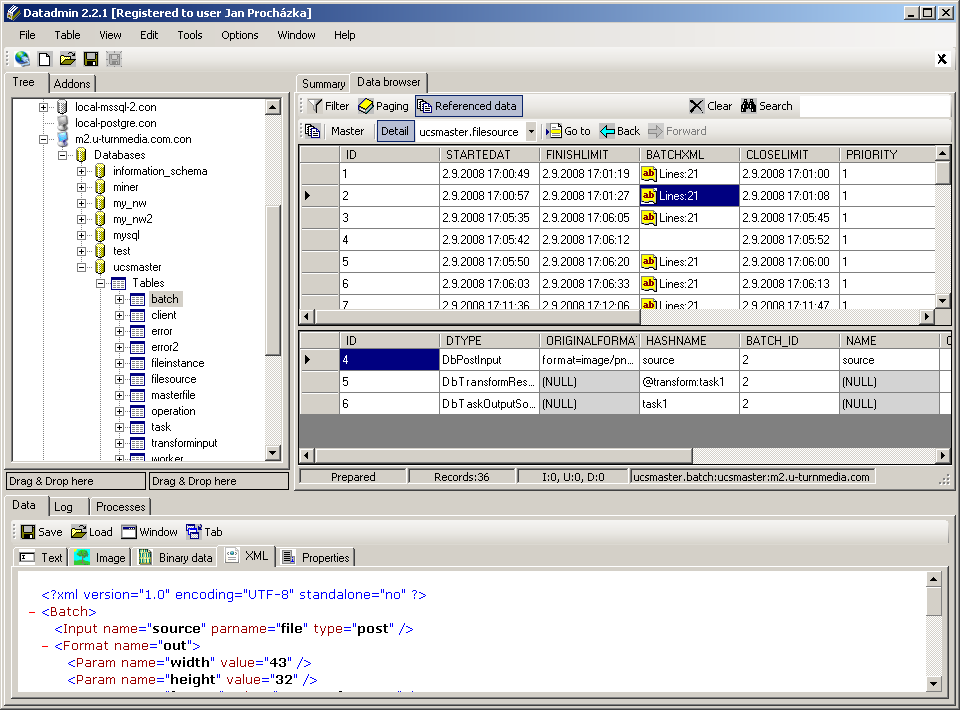
Task: Click the Back arrow navigation button
Action: point(620,131)
